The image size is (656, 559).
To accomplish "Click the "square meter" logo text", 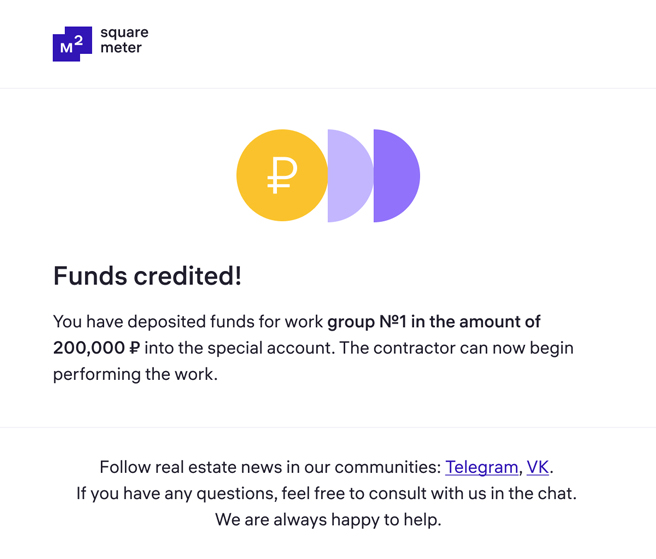I will pos(124,40).
